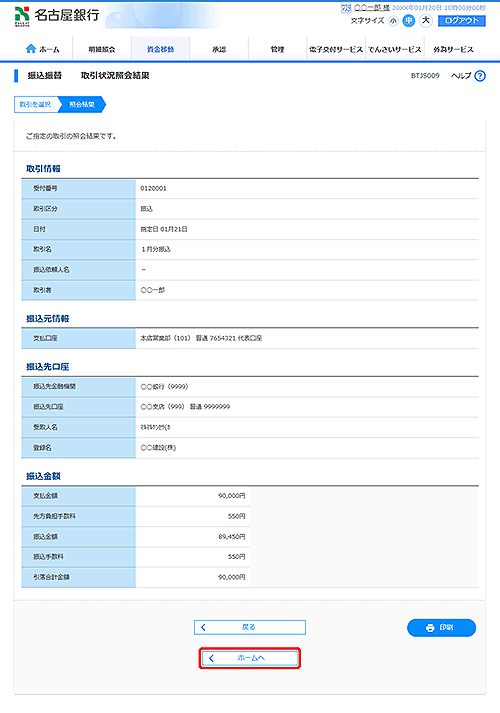Open the 承認 menu tab
Image resolution: width=500 pixels, height=713 pixels.
click(x=219, y=49)
